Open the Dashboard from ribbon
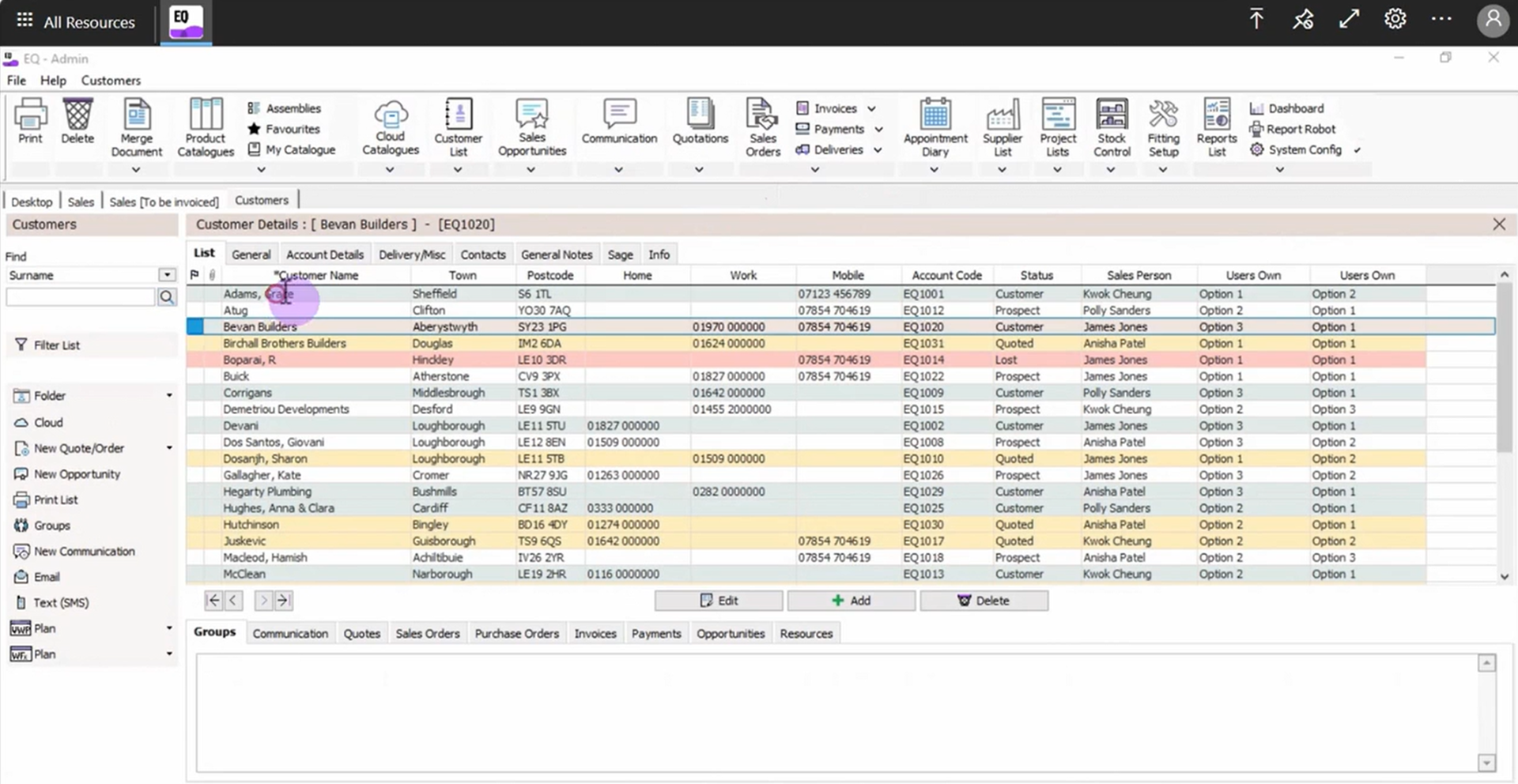The height and width of the screenshot is (784, 1518). (x=1286, y=108)
